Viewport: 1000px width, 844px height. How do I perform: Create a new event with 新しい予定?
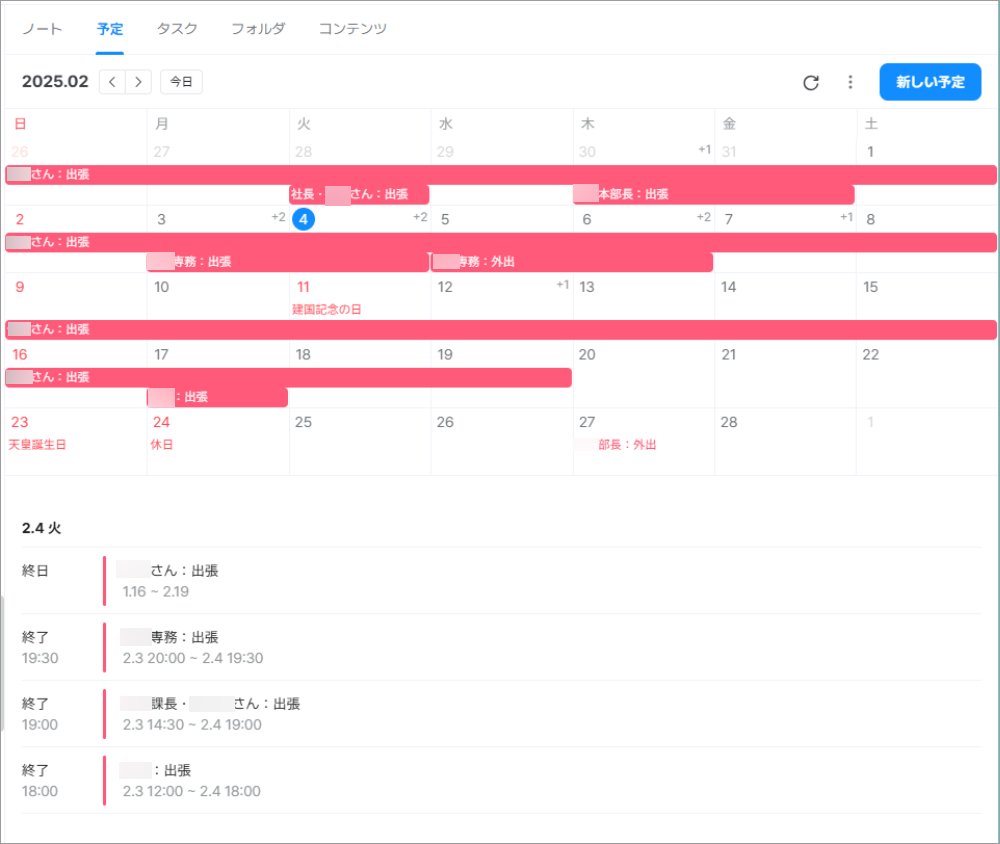point(930,82)
